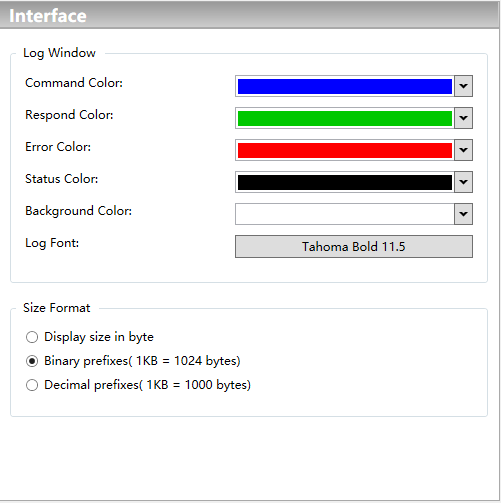Viewport: 501px width, 503px height.
Task: Click the Interface header title
Action: (48, 16)
